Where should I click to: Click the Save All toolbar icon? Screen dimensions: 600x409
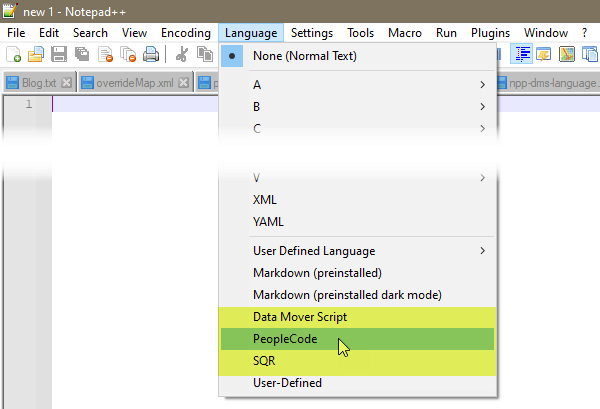[82, 54]
